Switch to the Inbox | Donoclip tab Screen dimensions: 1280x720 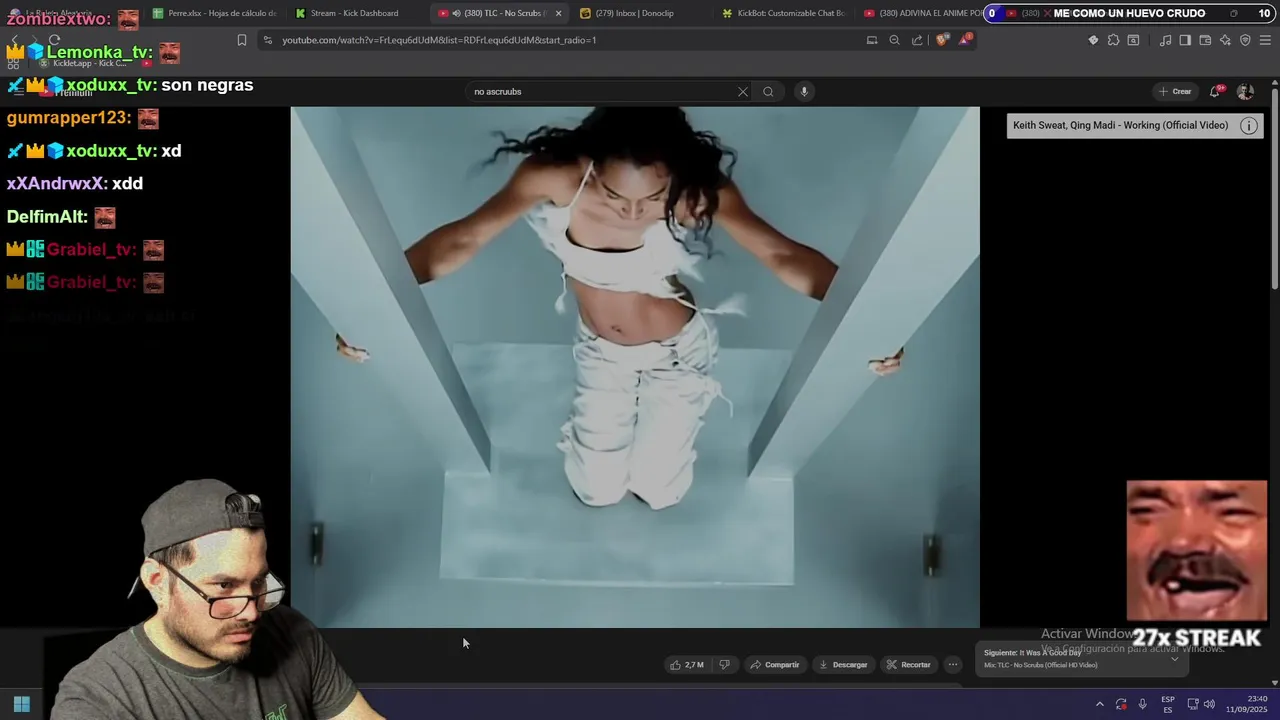635,13
